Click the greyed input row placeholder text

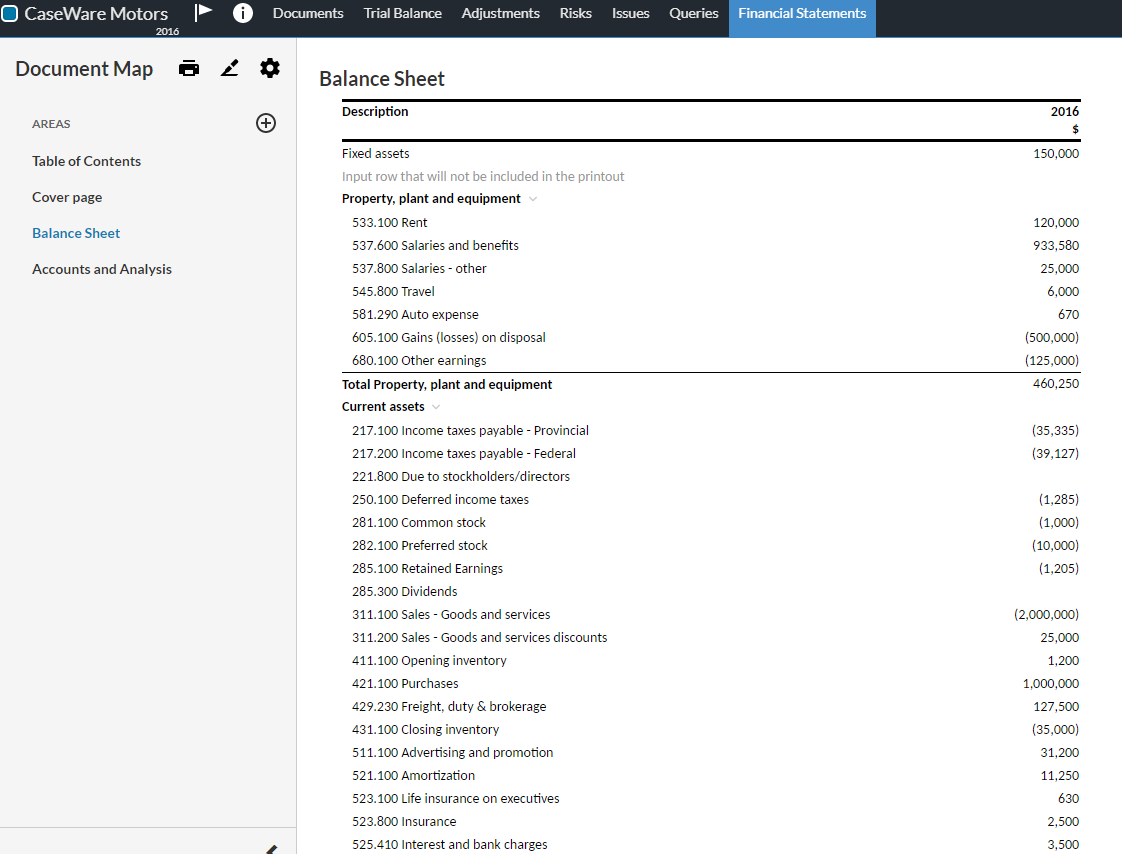coord(483,177)
